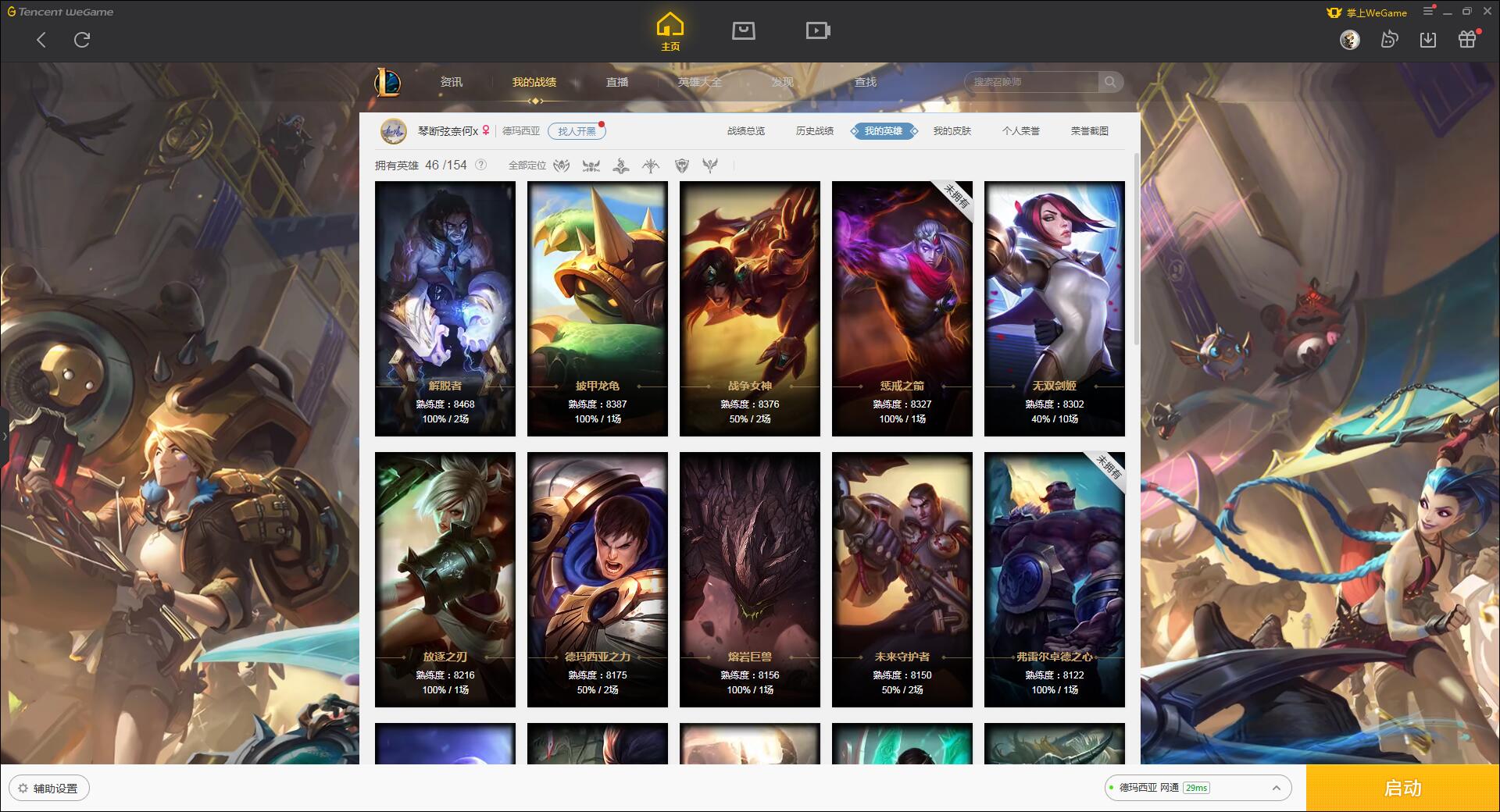Click the magnifier search button

tap(1110, 82)
